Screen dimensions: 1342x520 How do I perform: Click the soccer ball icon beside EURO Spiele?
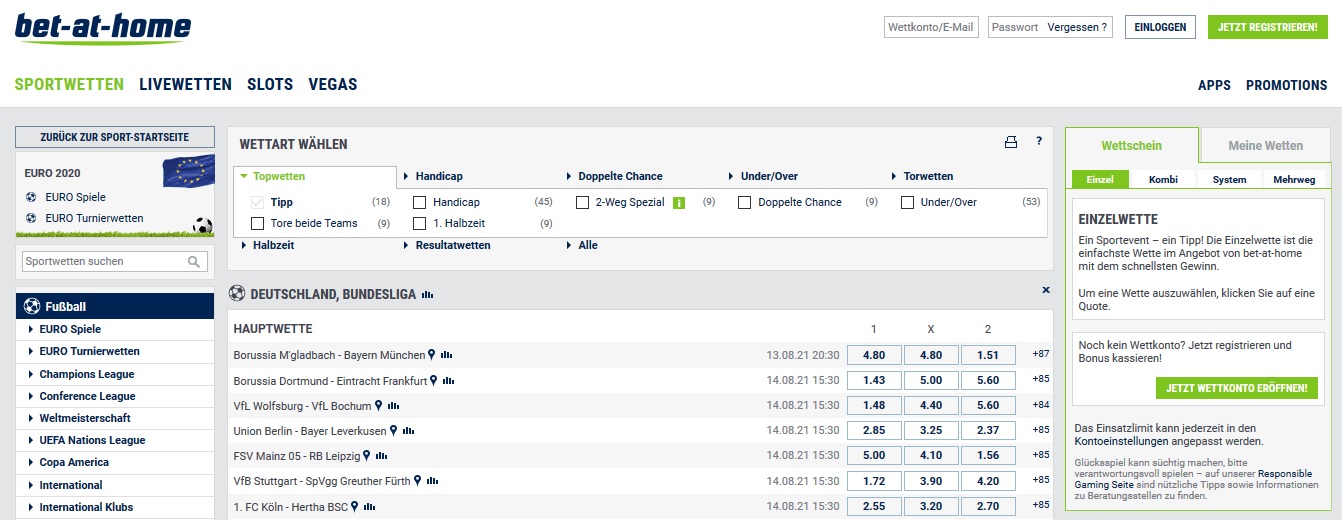[32, 197]
